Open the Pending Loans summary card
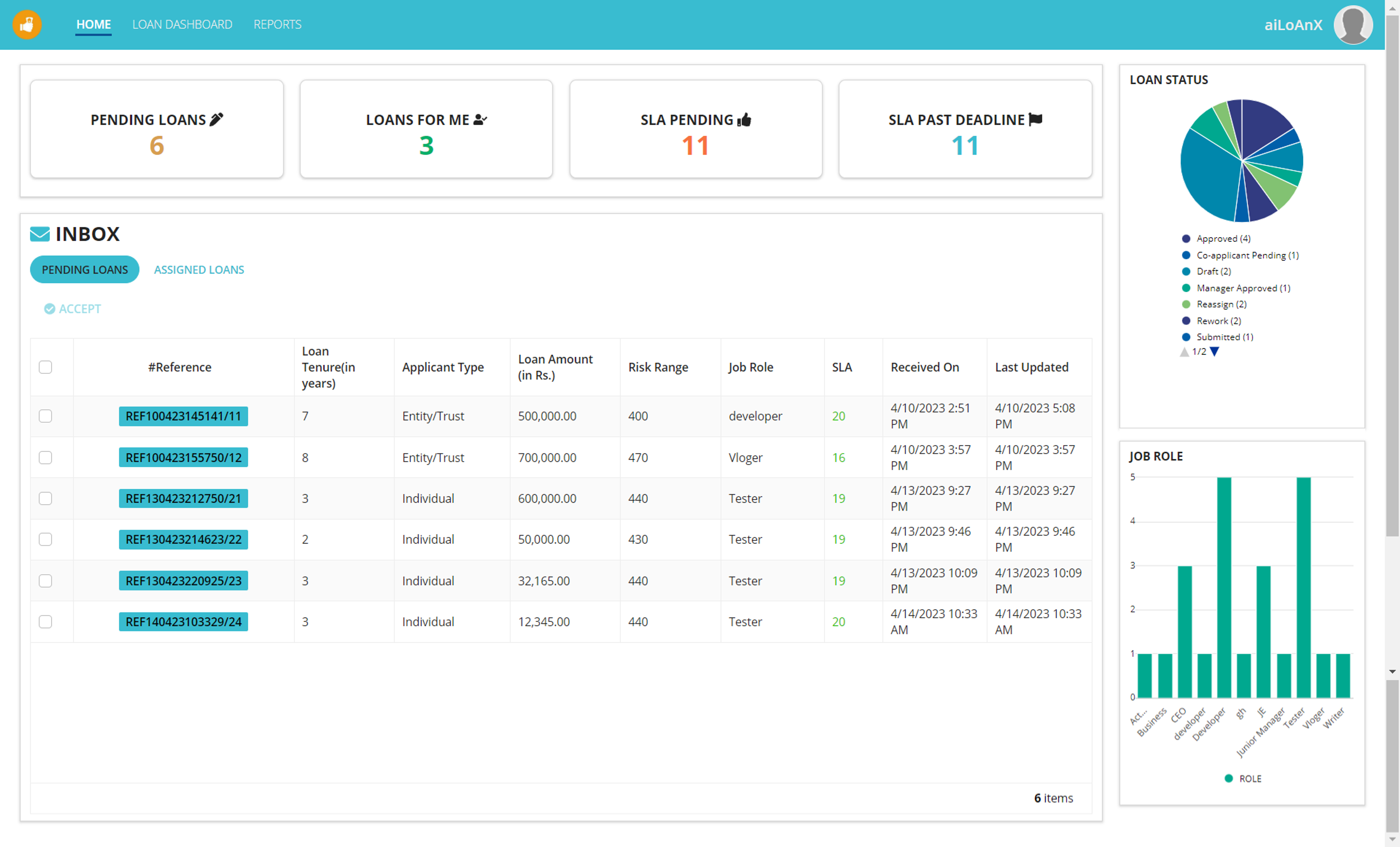1400x847 pixels. coord(157,129)
